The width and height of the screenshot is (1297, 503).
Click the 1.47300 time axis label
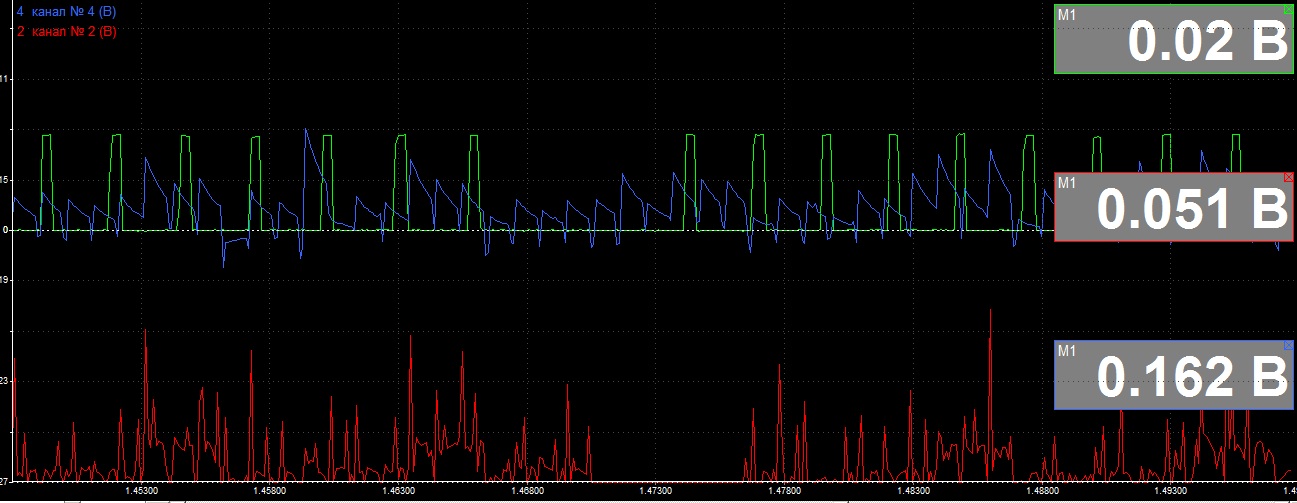point(655,491)
